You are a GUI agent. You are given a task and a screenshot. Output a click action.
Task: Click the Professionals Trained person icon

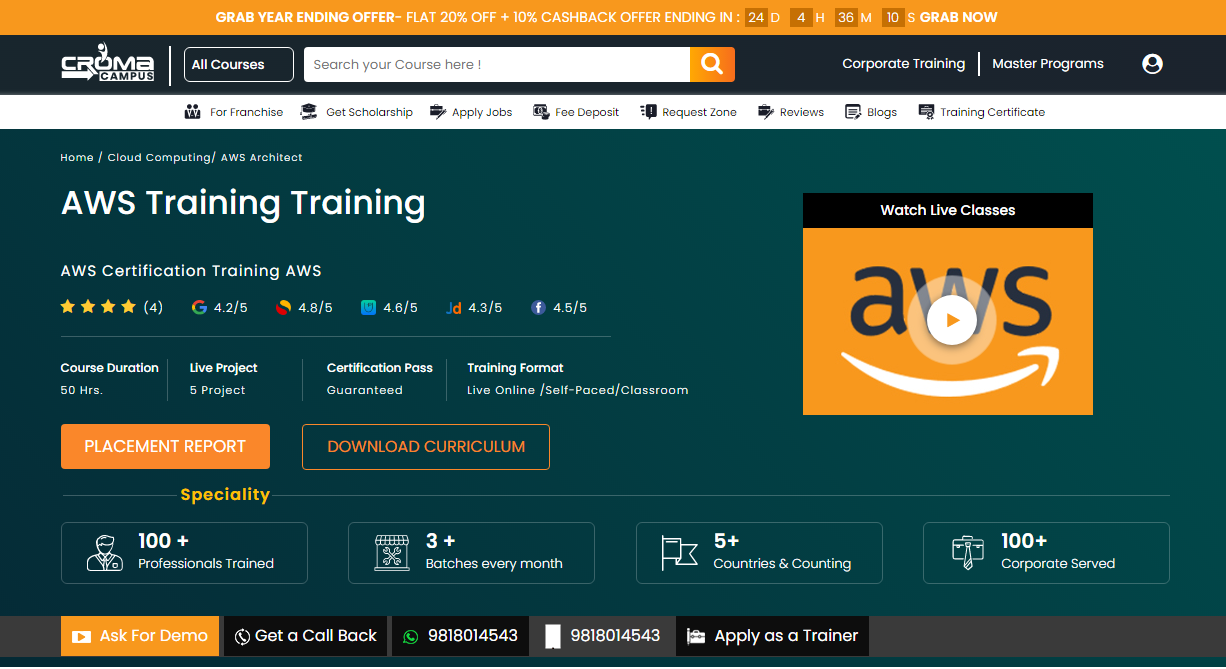(x=105, y=553)
